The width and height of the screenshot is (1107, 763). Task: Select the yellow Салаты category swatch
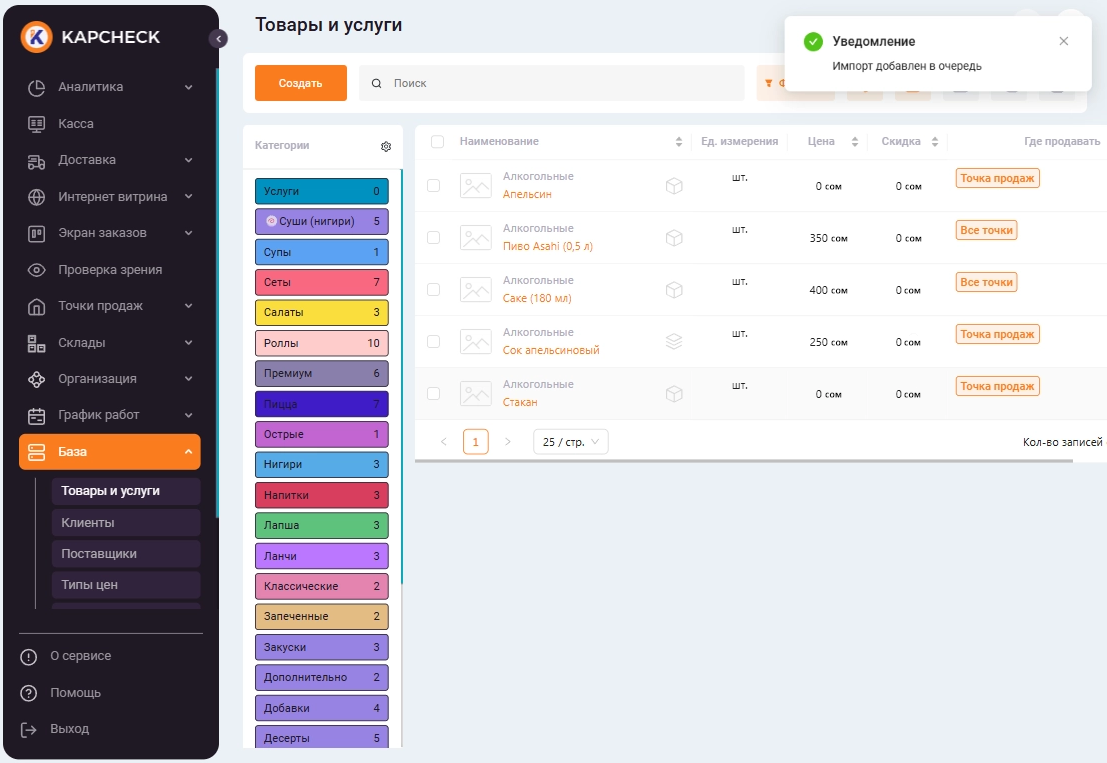321,313
